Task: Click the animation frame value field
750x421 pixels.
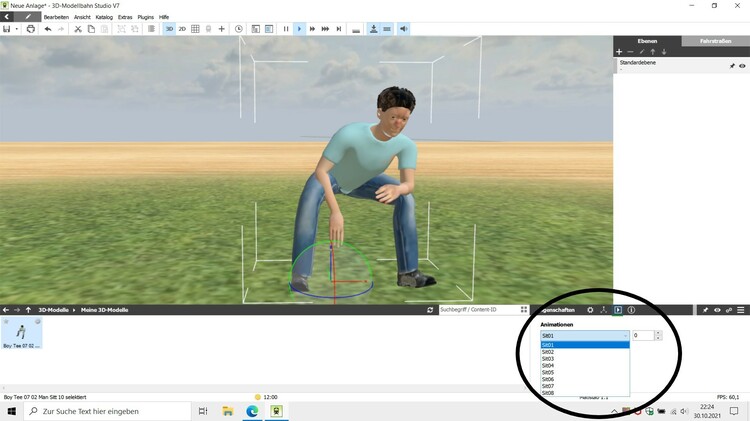Action: pos(644,335)
